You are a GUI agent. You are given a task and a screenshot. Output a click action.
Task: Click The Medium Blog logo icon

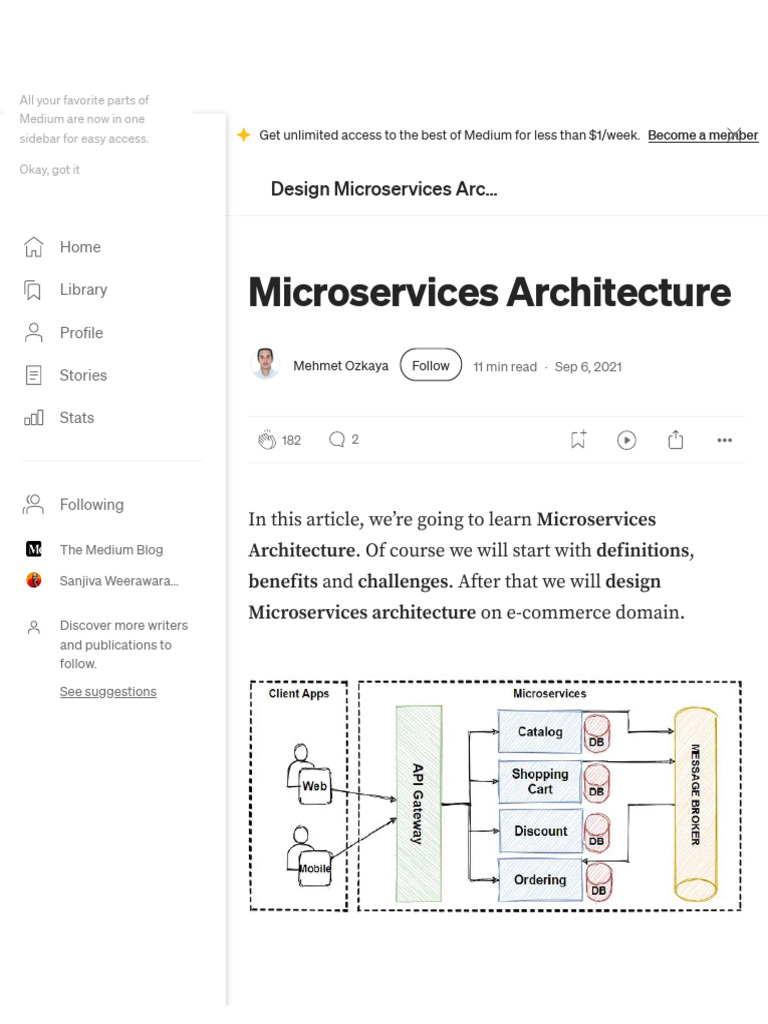point(34,549)
